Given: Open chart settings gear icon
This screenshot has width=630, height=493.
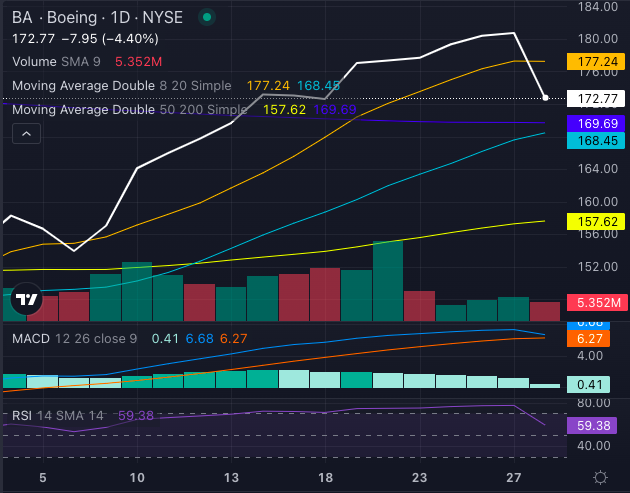Looking at the screenshot, I should pyautogui.click(x=599, y=477).
